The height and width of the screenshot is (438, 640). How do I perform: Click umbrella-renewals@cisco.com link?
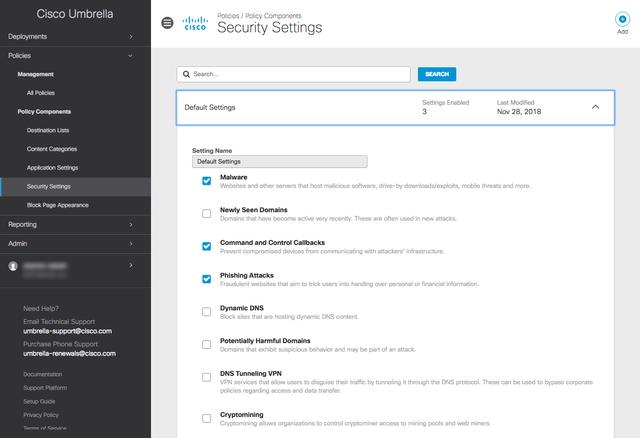[x=69, y=354]
